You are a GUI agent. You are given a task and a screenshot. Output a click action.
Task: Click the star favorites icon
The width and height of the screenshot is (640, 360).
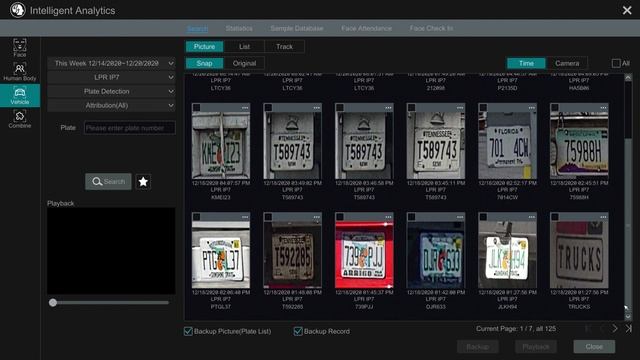143,182
